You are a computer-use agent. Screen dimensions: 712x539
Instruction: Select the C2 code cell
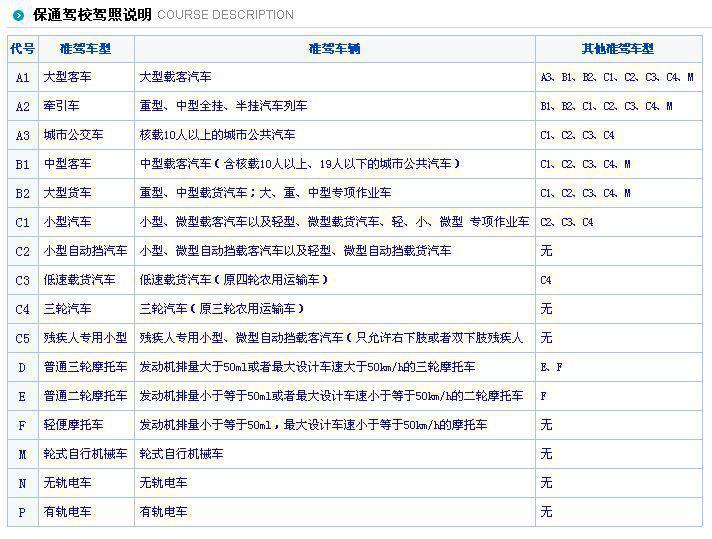click(x=23, y=252)
